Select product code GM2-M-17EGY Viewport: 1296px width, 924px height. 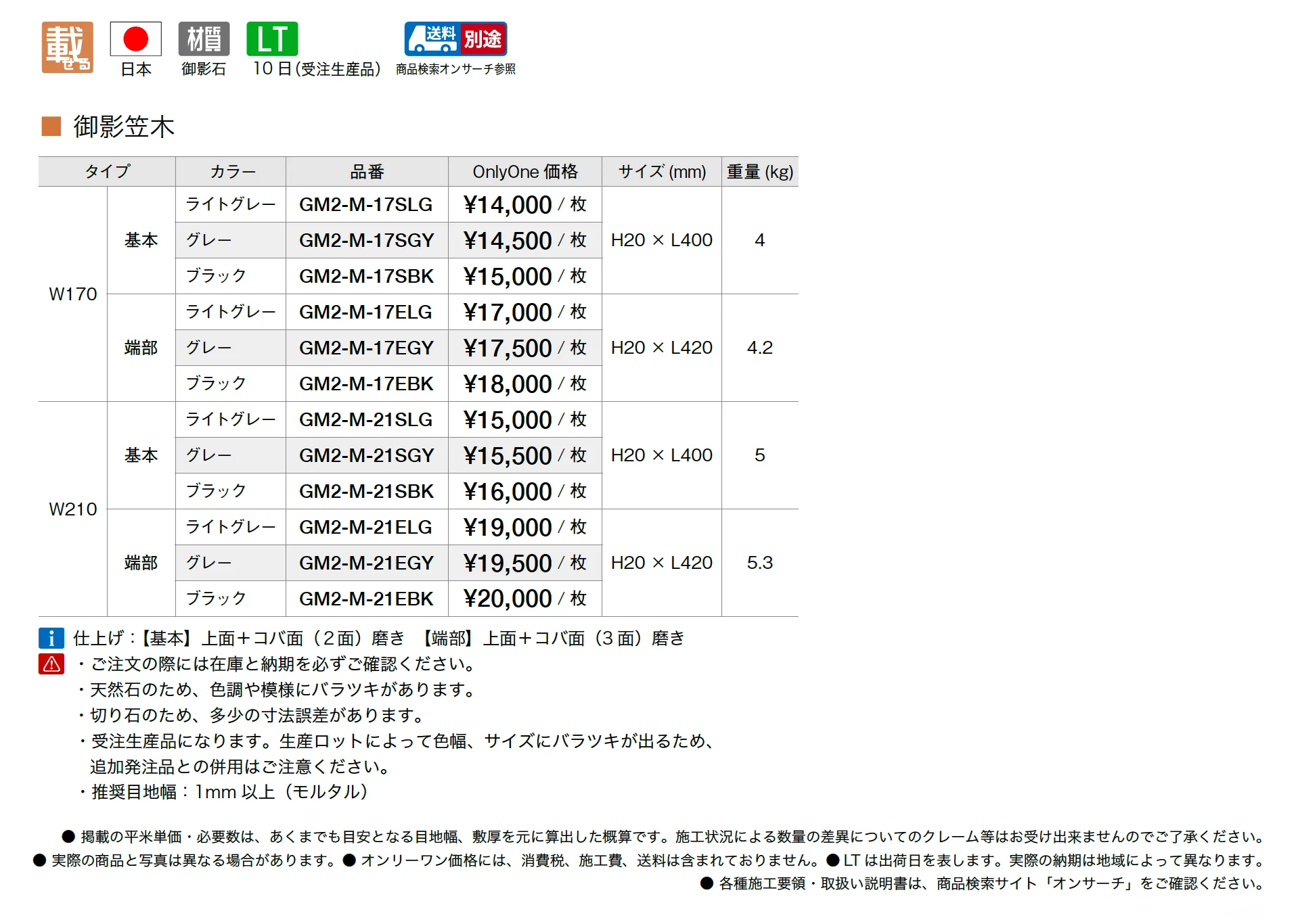366,348
